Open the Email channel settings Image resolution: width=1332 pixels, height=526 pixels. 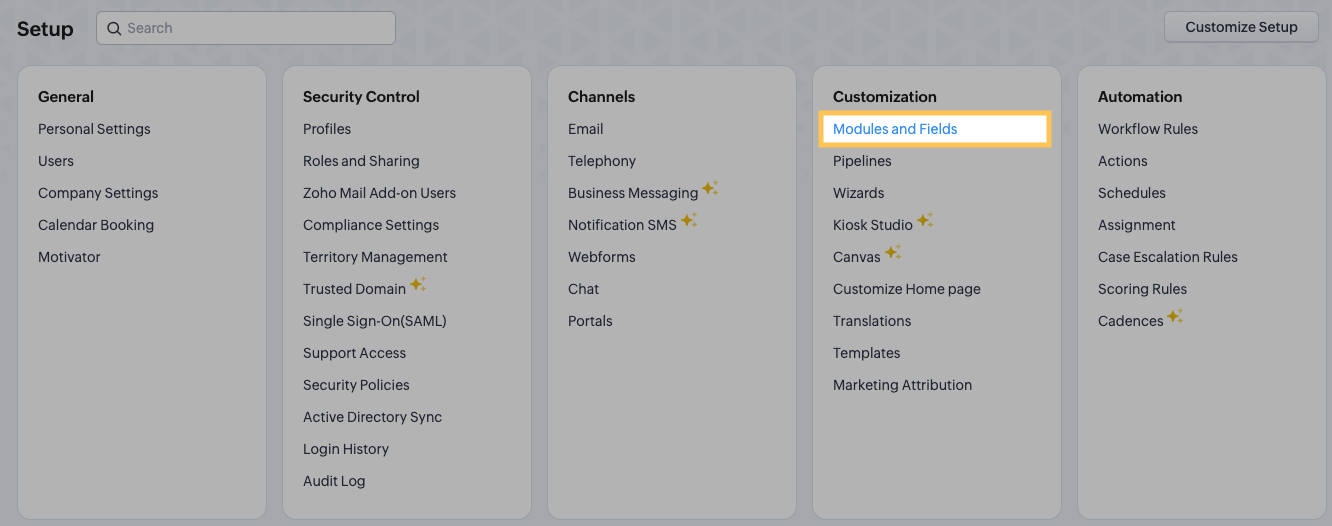586,129
